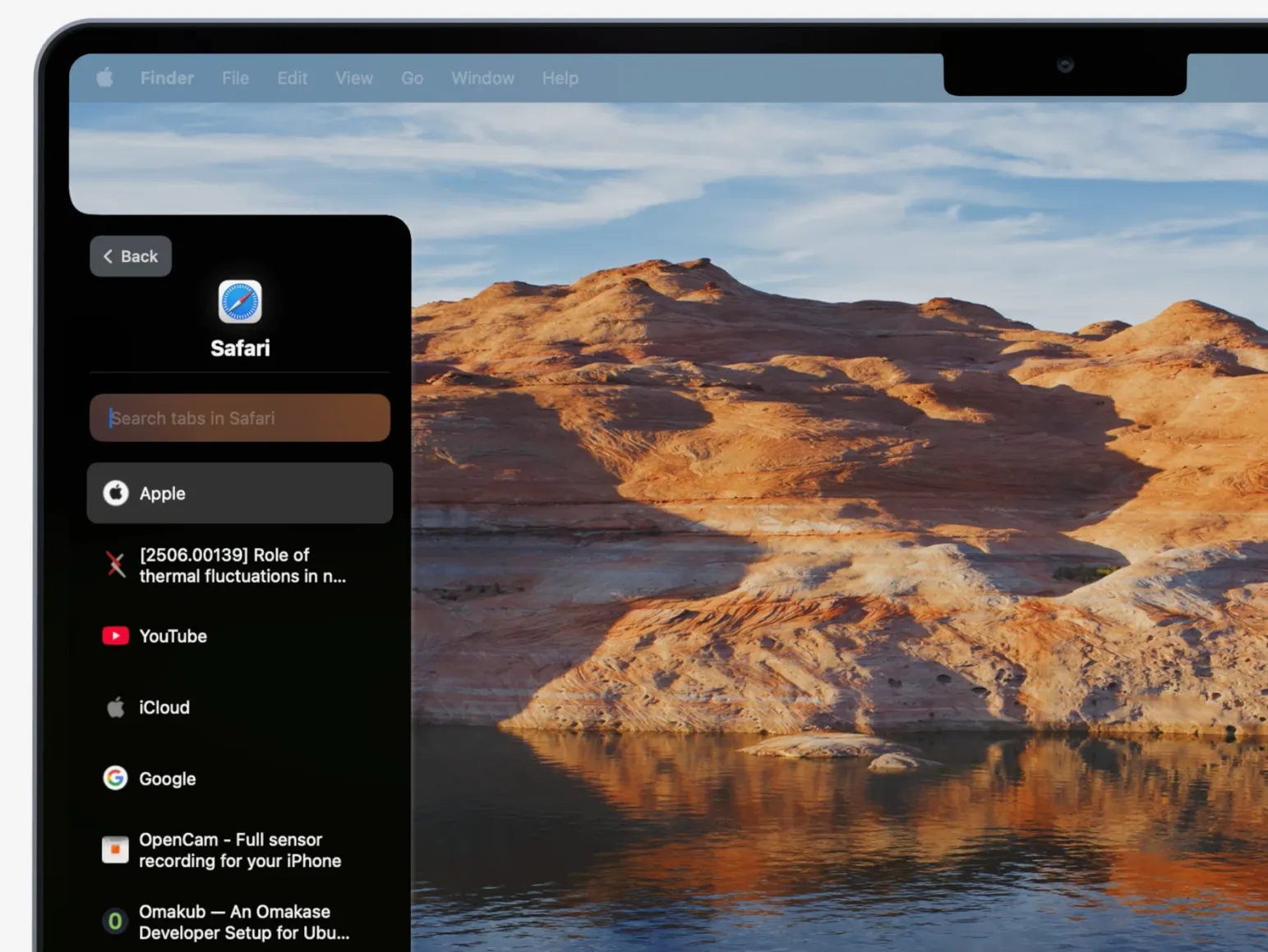Open the OpenCam Full sensor recording tab
1268x952 pixels.
point(240,850)
